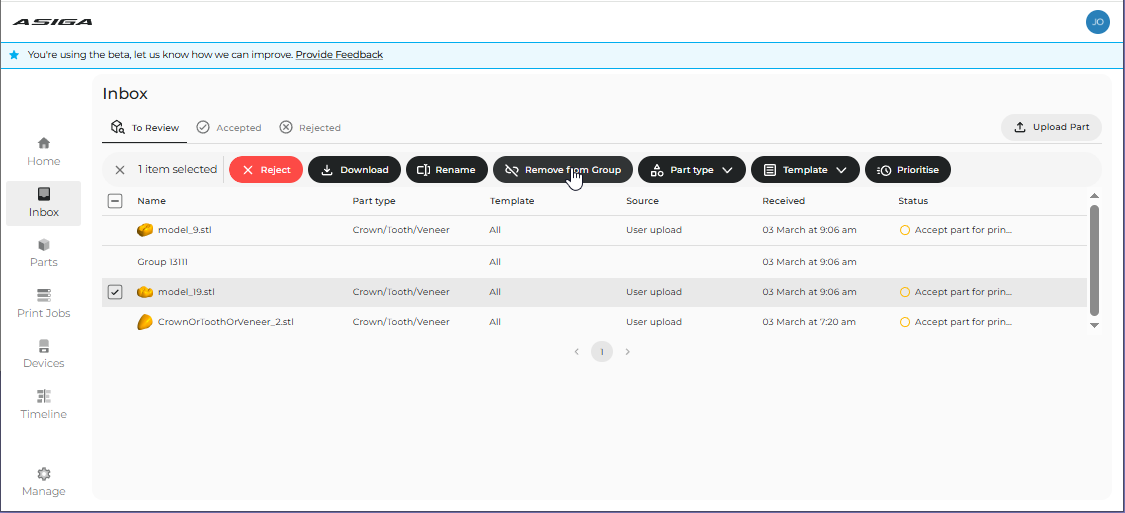Image resolution: width=1125 pixels, height=513 pixels.
Task: Open the Part type dropdown
Action: [x=692, y=170]
